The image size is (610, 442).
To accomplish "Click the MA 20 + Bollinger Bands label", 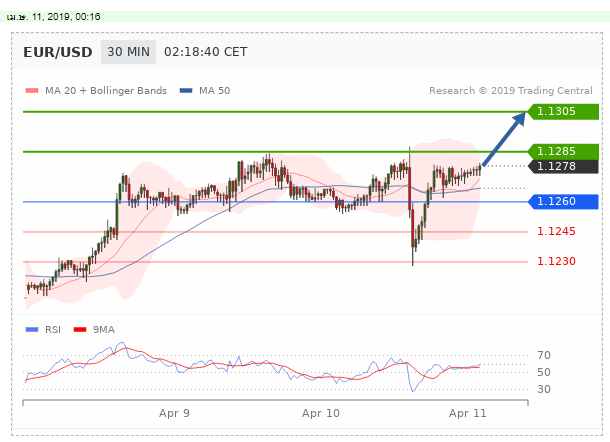I will pyautogui.click(x=106, y=91).
